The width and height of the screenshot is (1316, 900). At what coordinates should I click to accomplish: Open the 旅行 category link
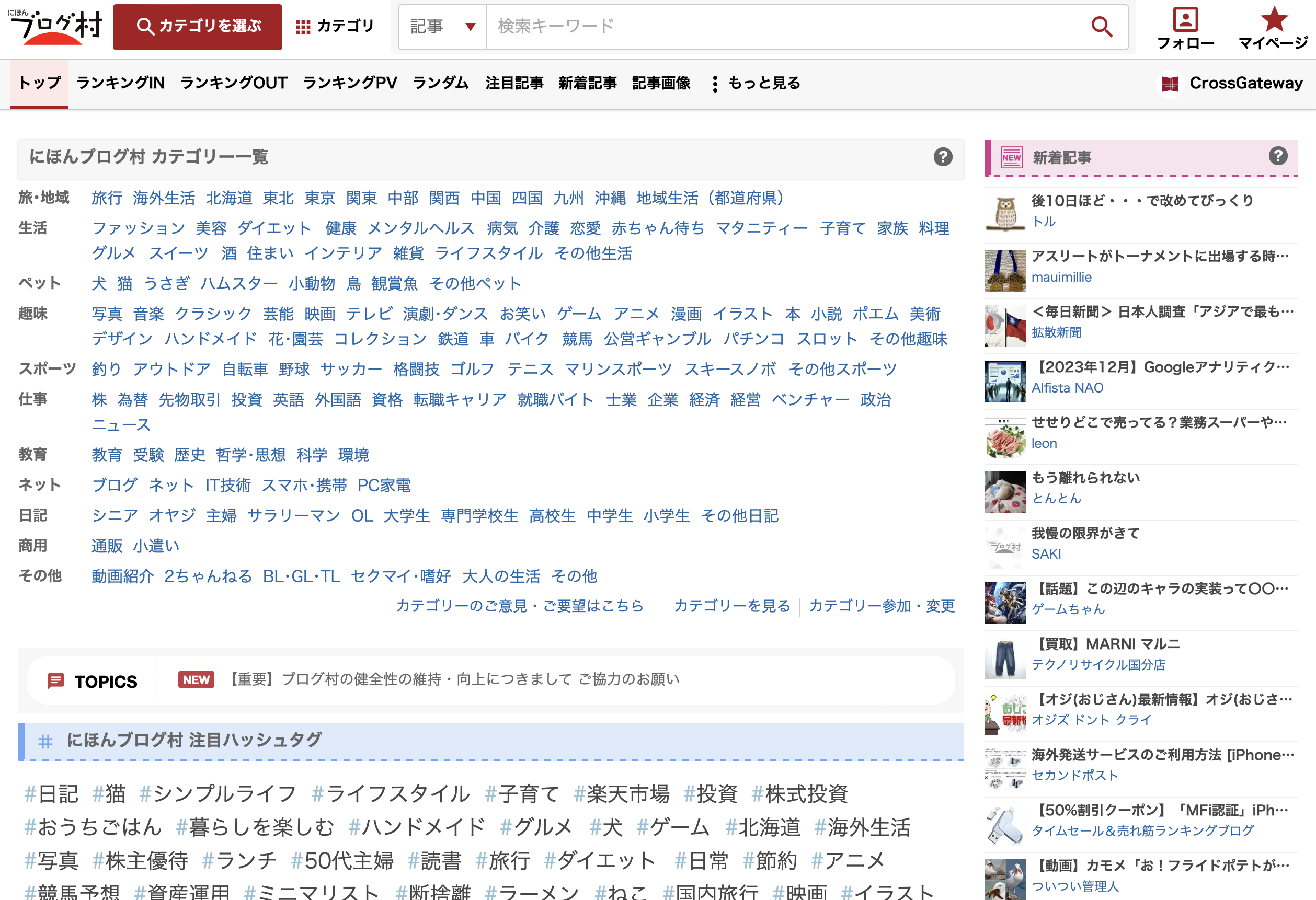(107, 198)
